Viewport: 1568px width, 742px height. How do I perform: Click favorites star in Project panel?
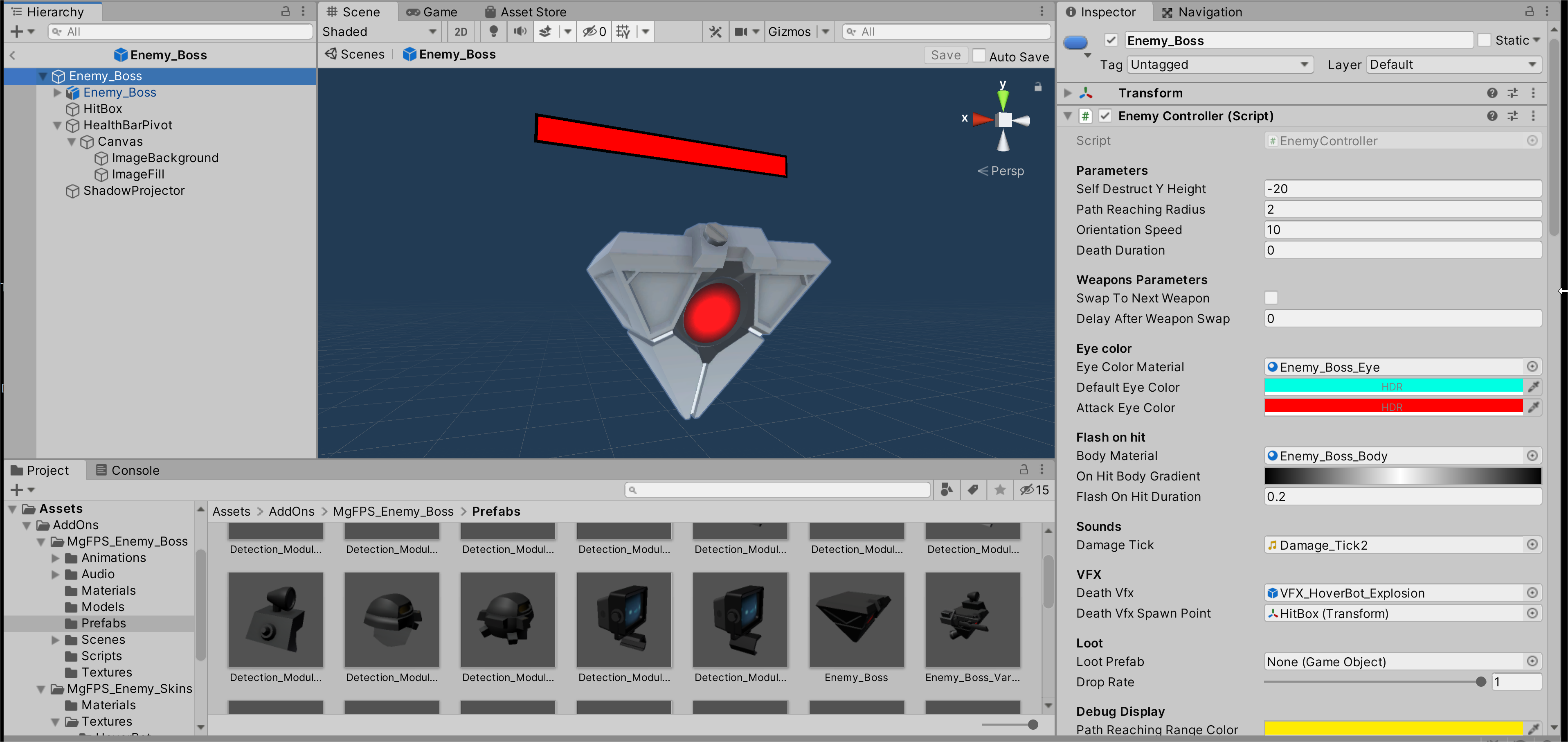pyautogui.click(x=999, y=490)
